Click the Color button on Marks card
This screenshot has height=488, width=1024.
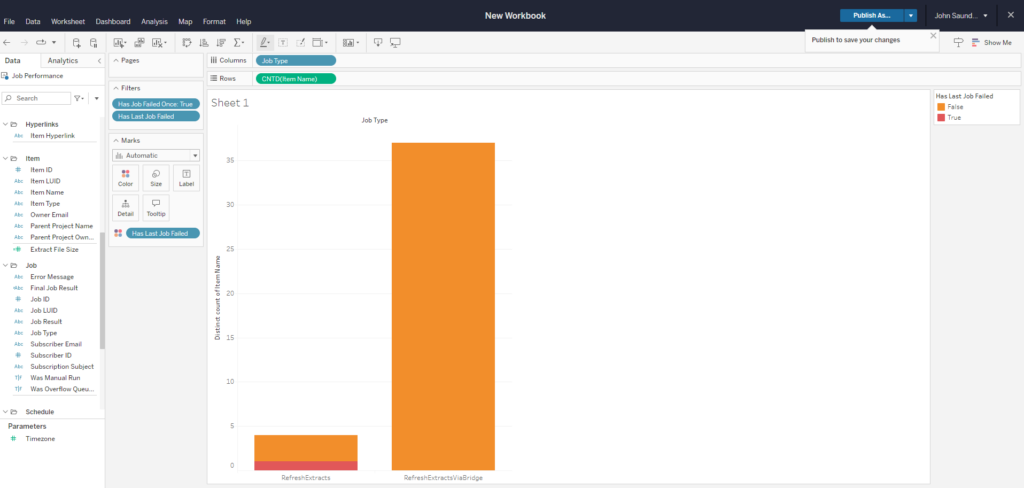click(x=125, y=178)
